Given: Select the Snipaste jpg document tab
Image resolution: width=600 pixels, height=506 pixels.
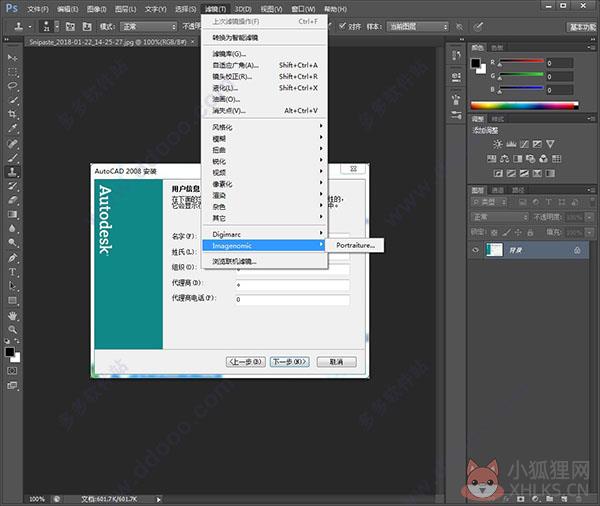Looking at the screenshot, I should (x=108, y=42).
